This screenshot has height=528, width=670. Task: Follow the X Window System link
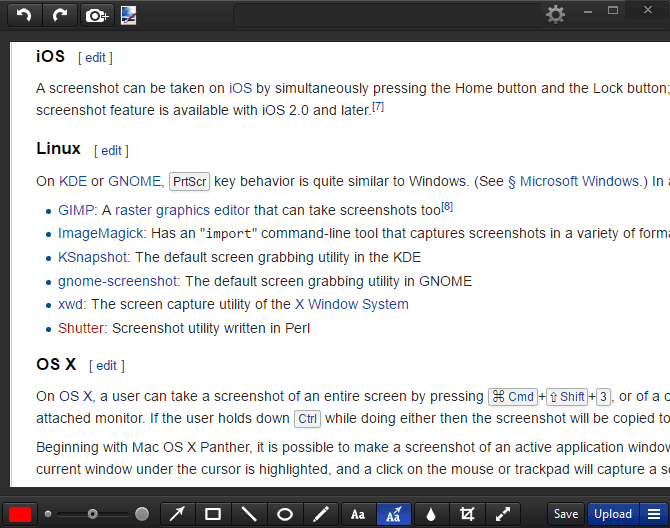(352, 304)
